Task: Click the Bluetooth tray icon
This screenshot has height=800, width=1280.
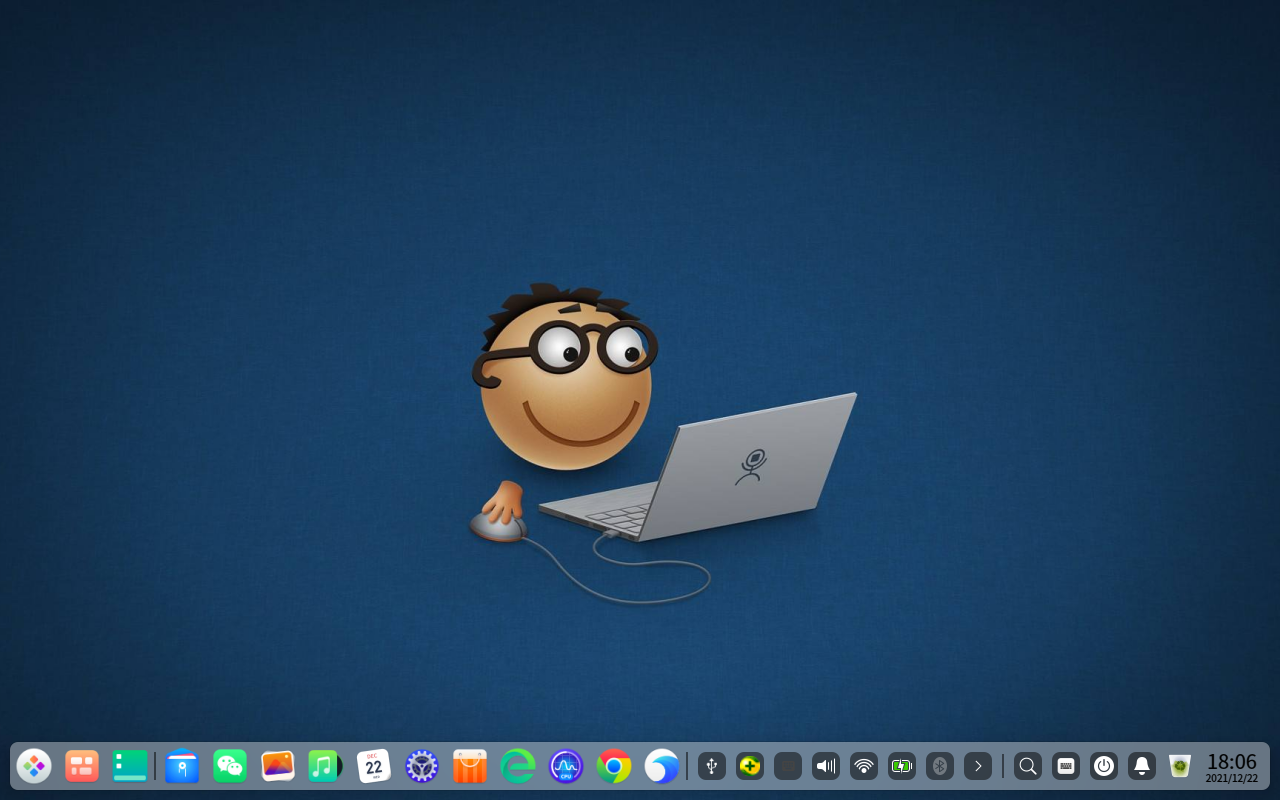Action: [x=940, y=766]
